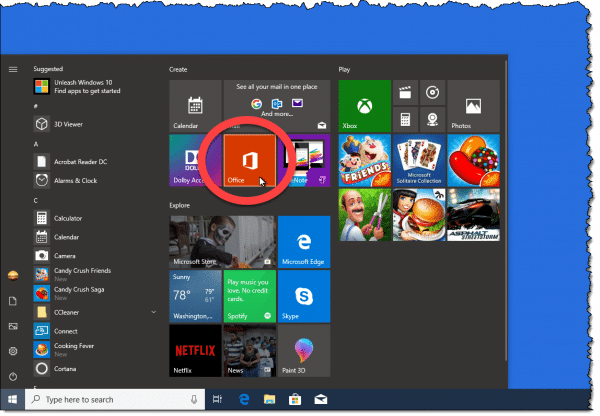Open Settings gear in Start sidebar

[x=13, y=351]
